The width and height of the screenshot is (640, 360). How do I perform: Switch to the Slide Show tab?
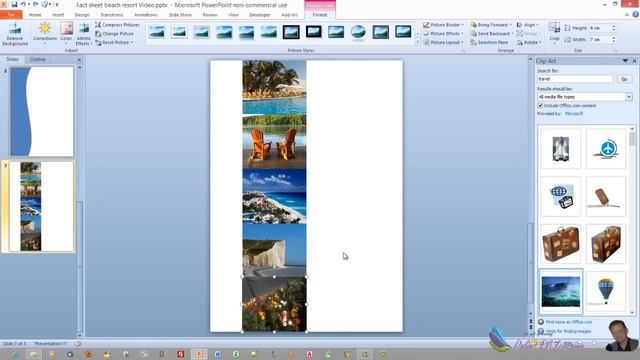180,15
